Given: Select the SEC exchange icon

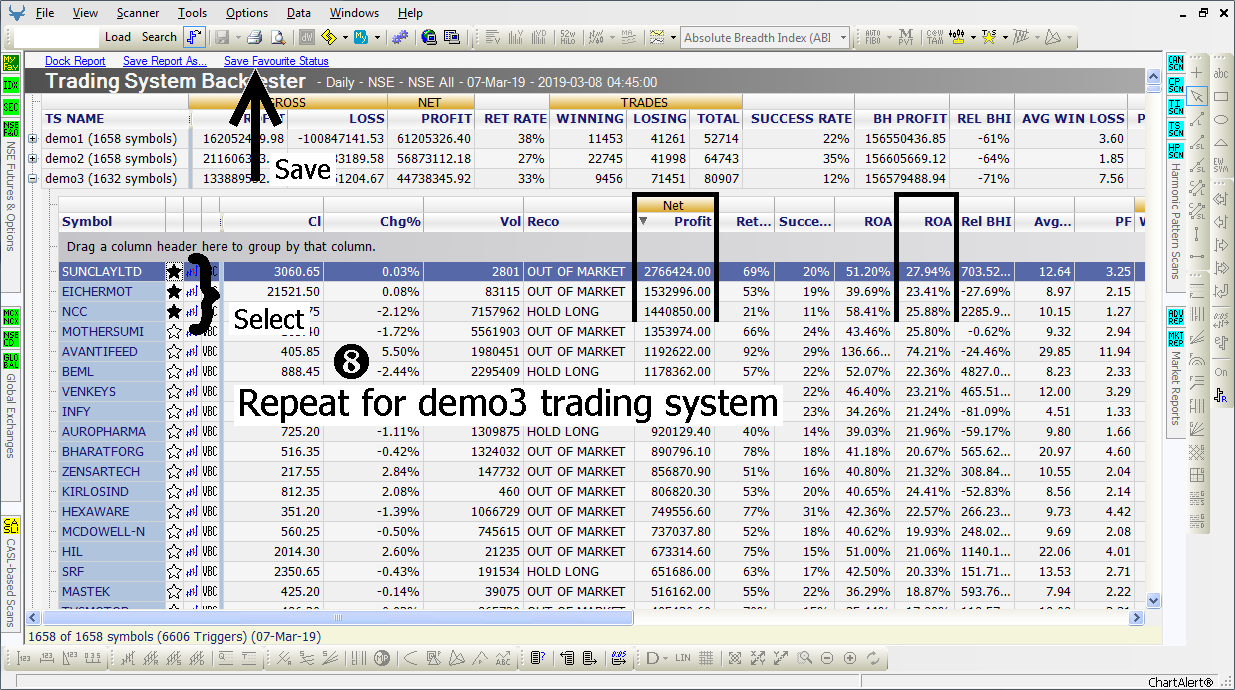Looking at the screenshot, I should 11,107.
